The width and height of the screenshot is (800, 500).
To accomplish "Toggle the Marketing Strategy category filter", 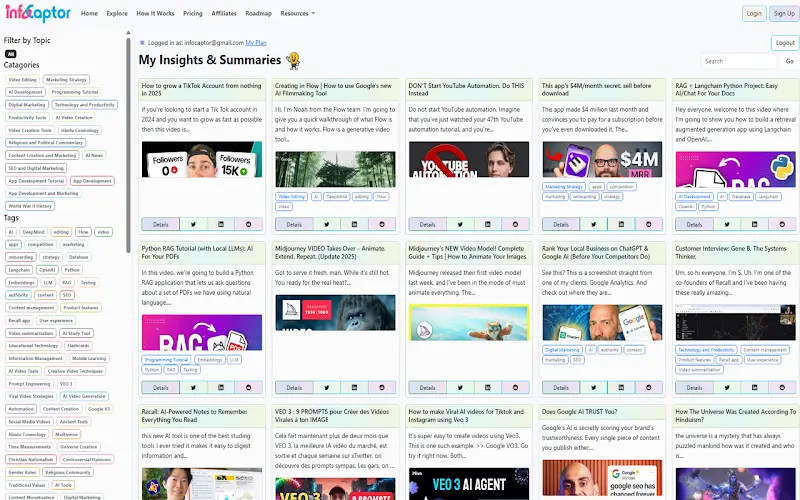I will [x=66, y=80].
